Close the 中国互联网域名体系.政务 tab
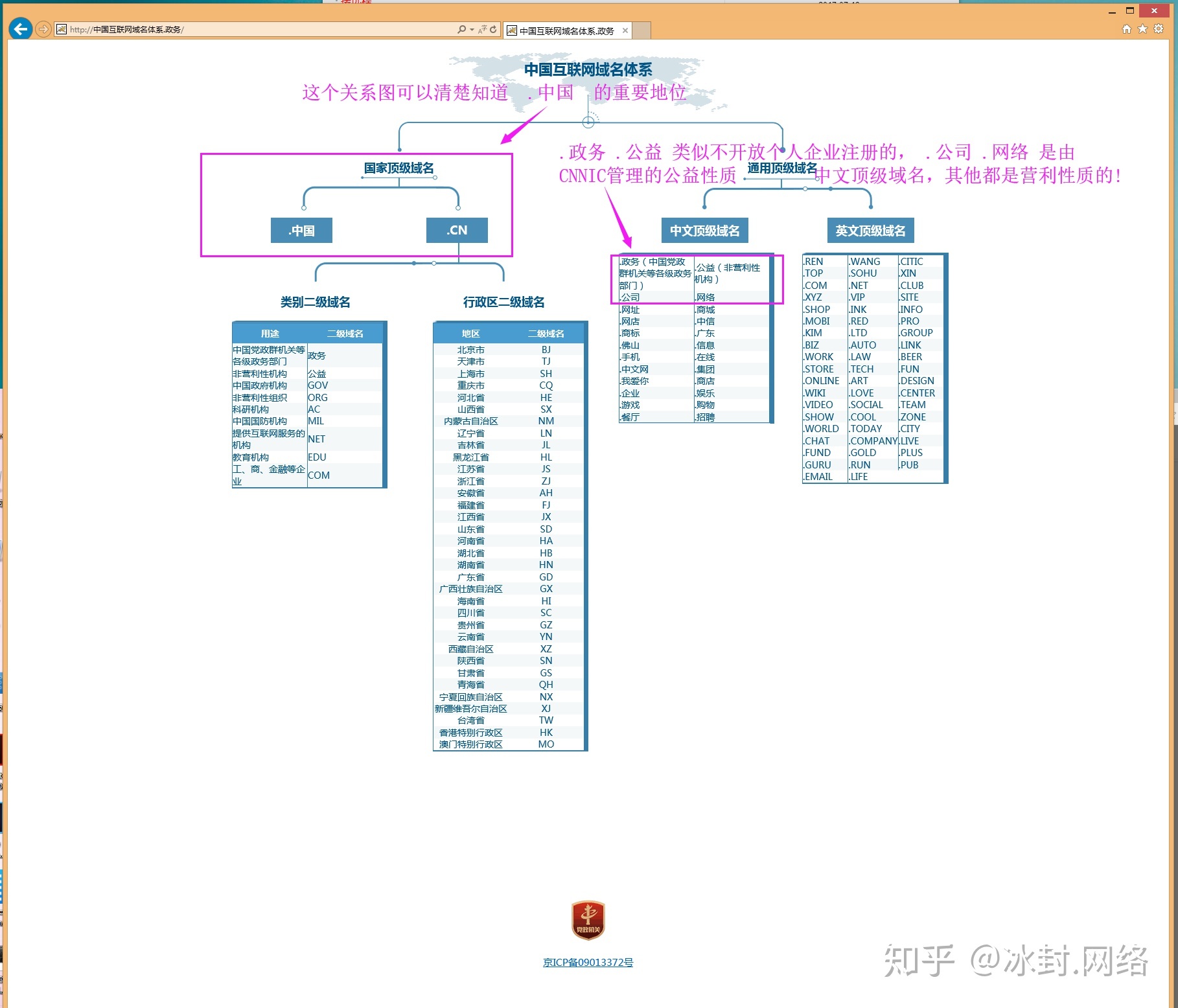Image resolution: width=1178 pixels, height=1008 pixels. pyautogui.click(x=625, y=30)
